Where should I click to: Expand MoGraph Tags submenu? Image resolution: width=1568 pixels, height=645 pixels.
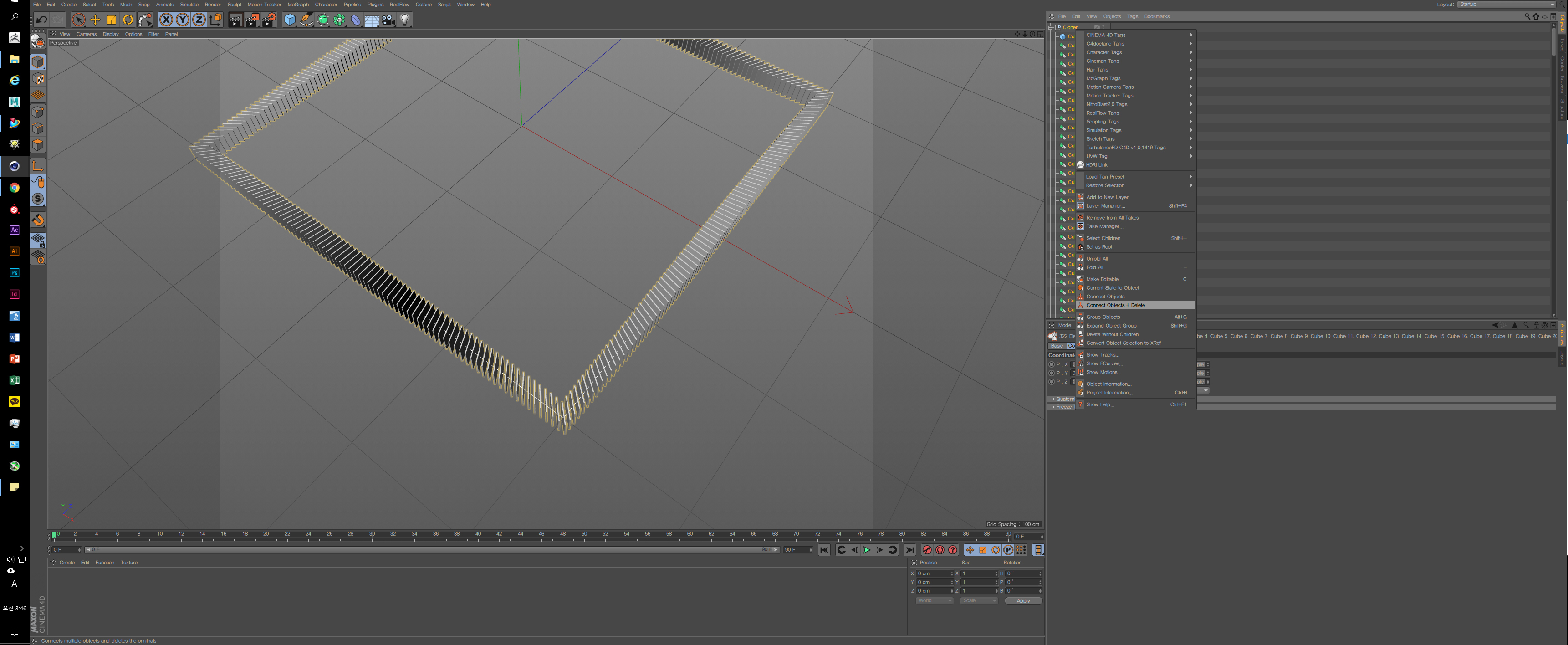[x=1135, y=78]
